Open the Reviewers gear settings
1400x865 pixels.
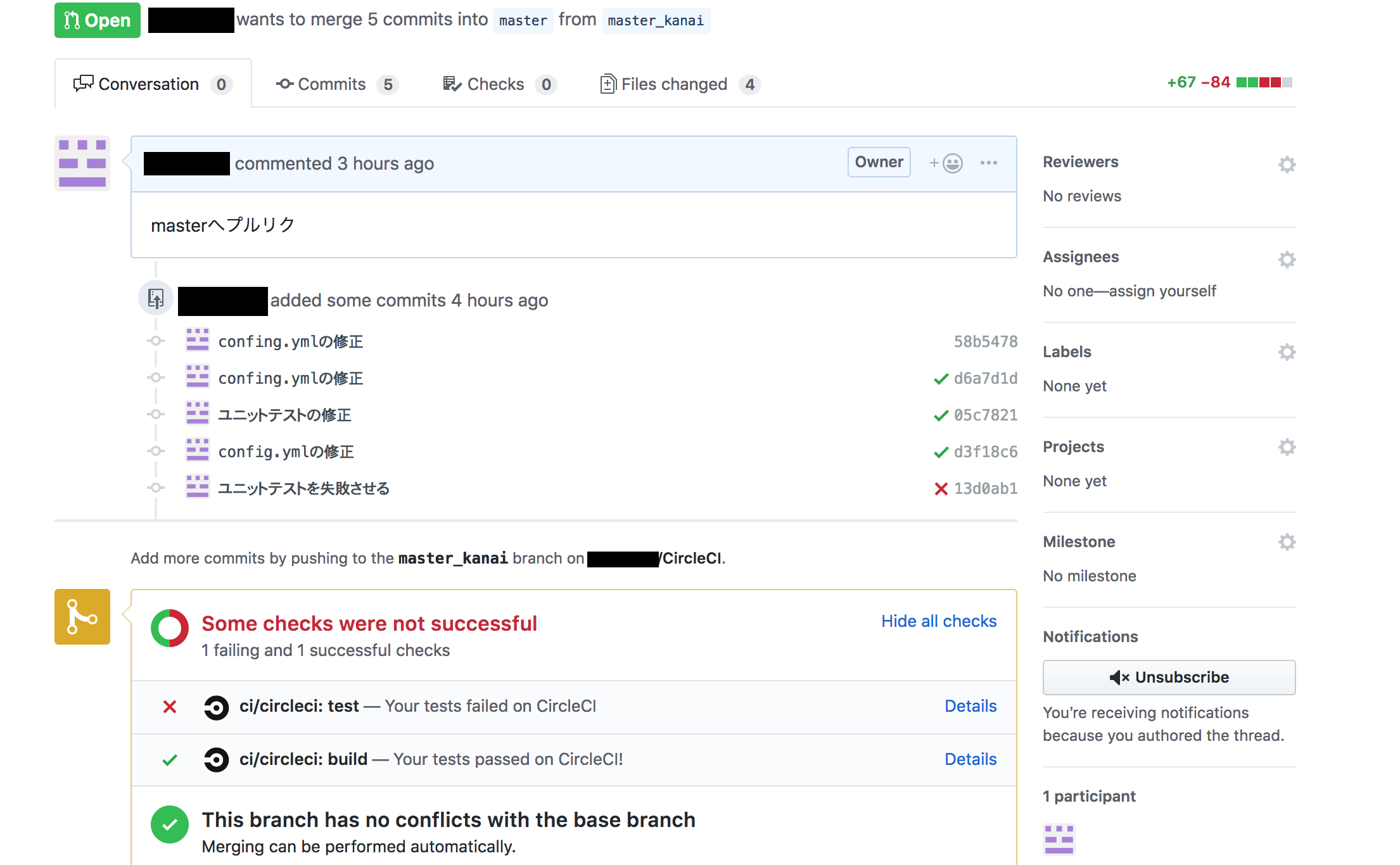[1287, 165]
